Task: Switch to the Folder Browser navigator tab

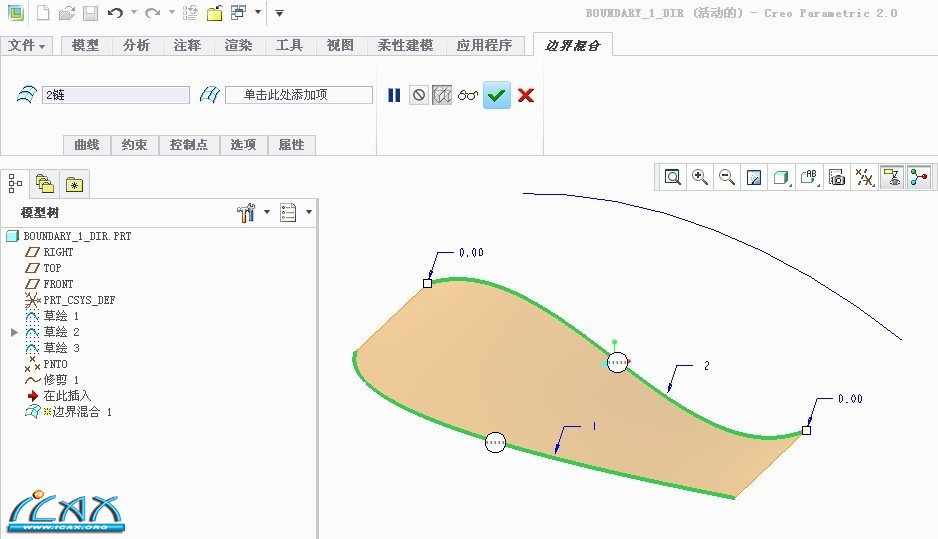Action: coord(45,184)
